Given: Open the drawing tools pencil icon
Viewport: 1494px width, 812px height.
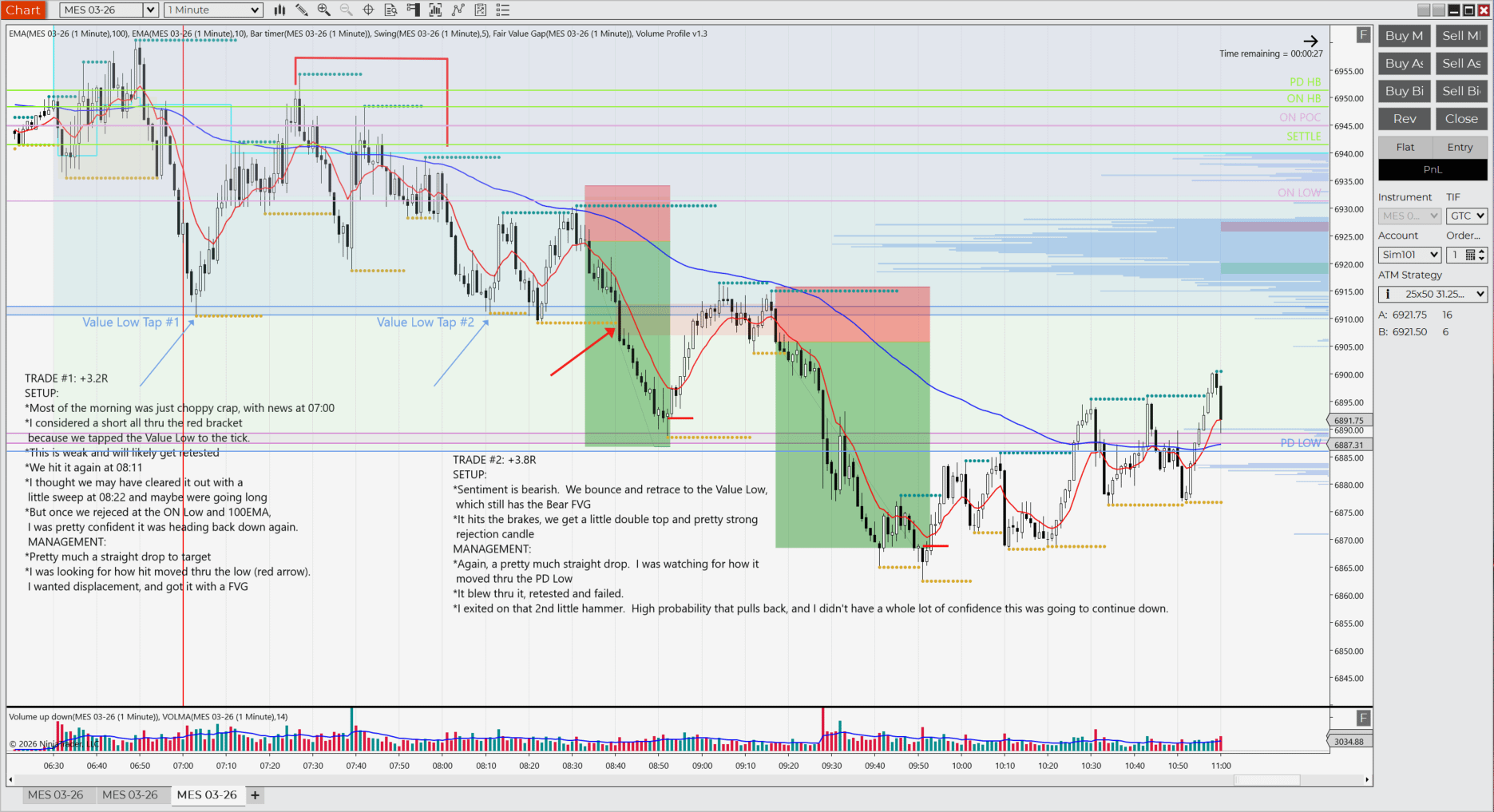Looking at the screenshot, I should coord(302,10).
